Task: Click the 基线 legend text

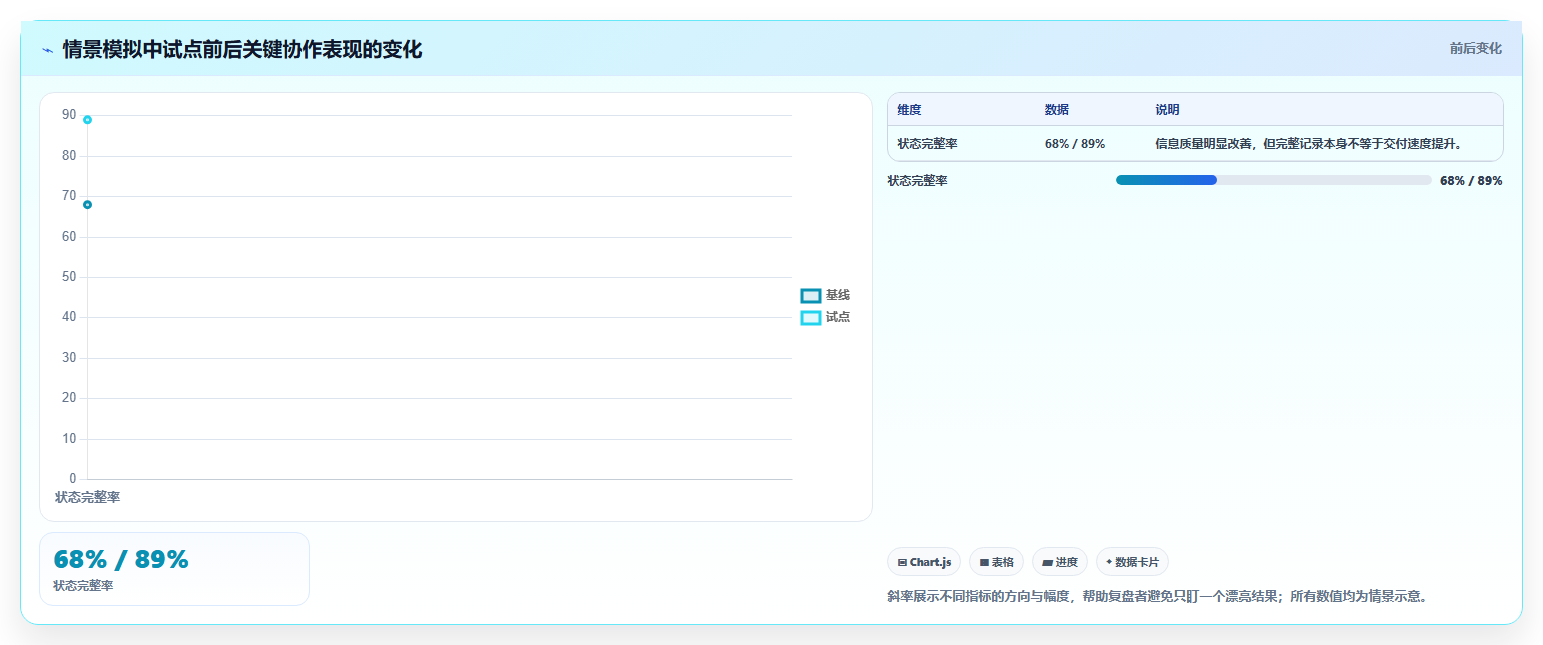Action: tap(838, 295)
